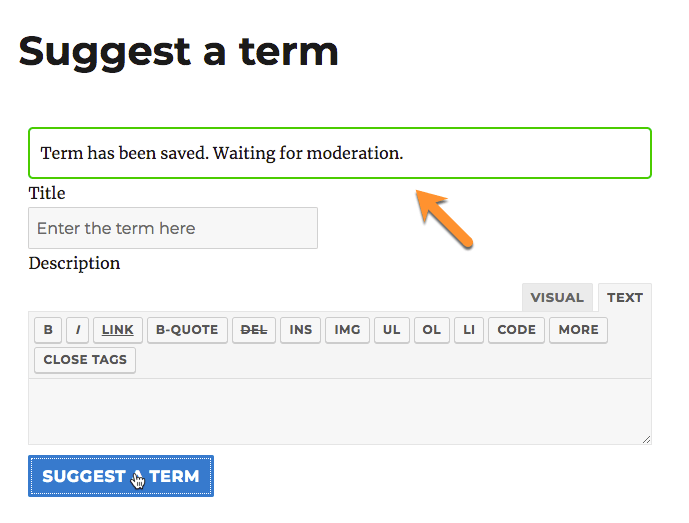Click the description textarea resize handle

(x=646, y=439)
